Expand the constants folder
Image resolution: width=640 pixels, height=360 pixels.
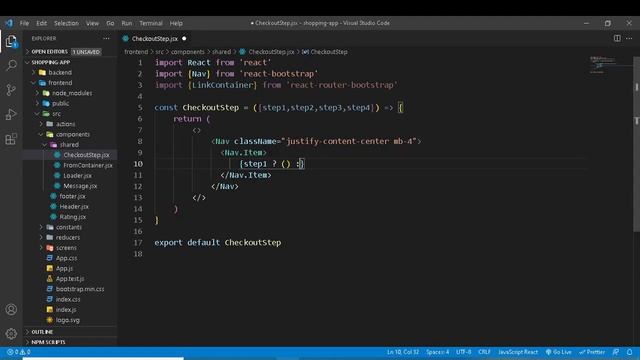(70, 227)
